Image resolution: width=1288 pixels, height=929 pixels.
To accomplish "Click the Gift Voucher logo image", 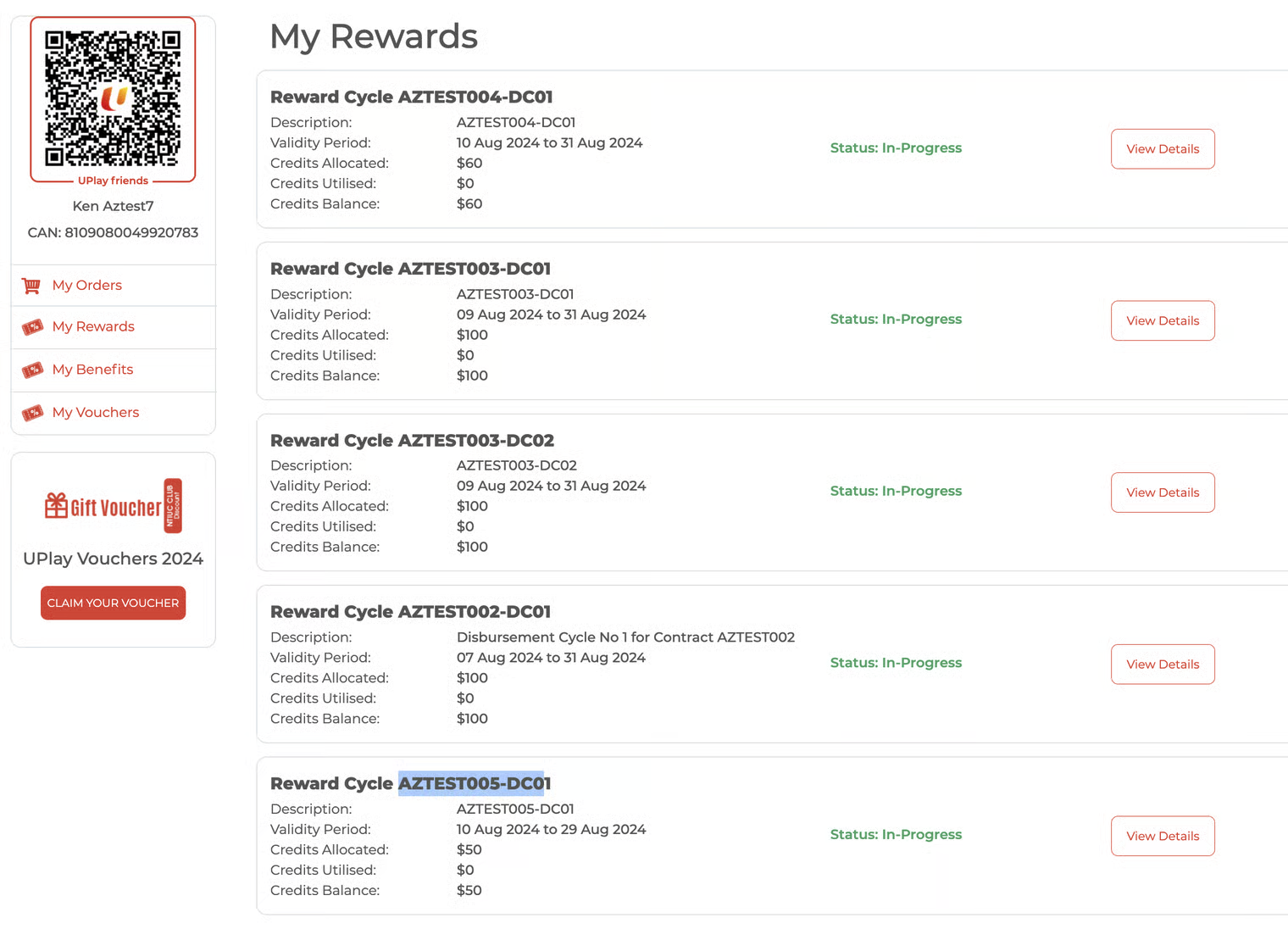I will [114, 506].
